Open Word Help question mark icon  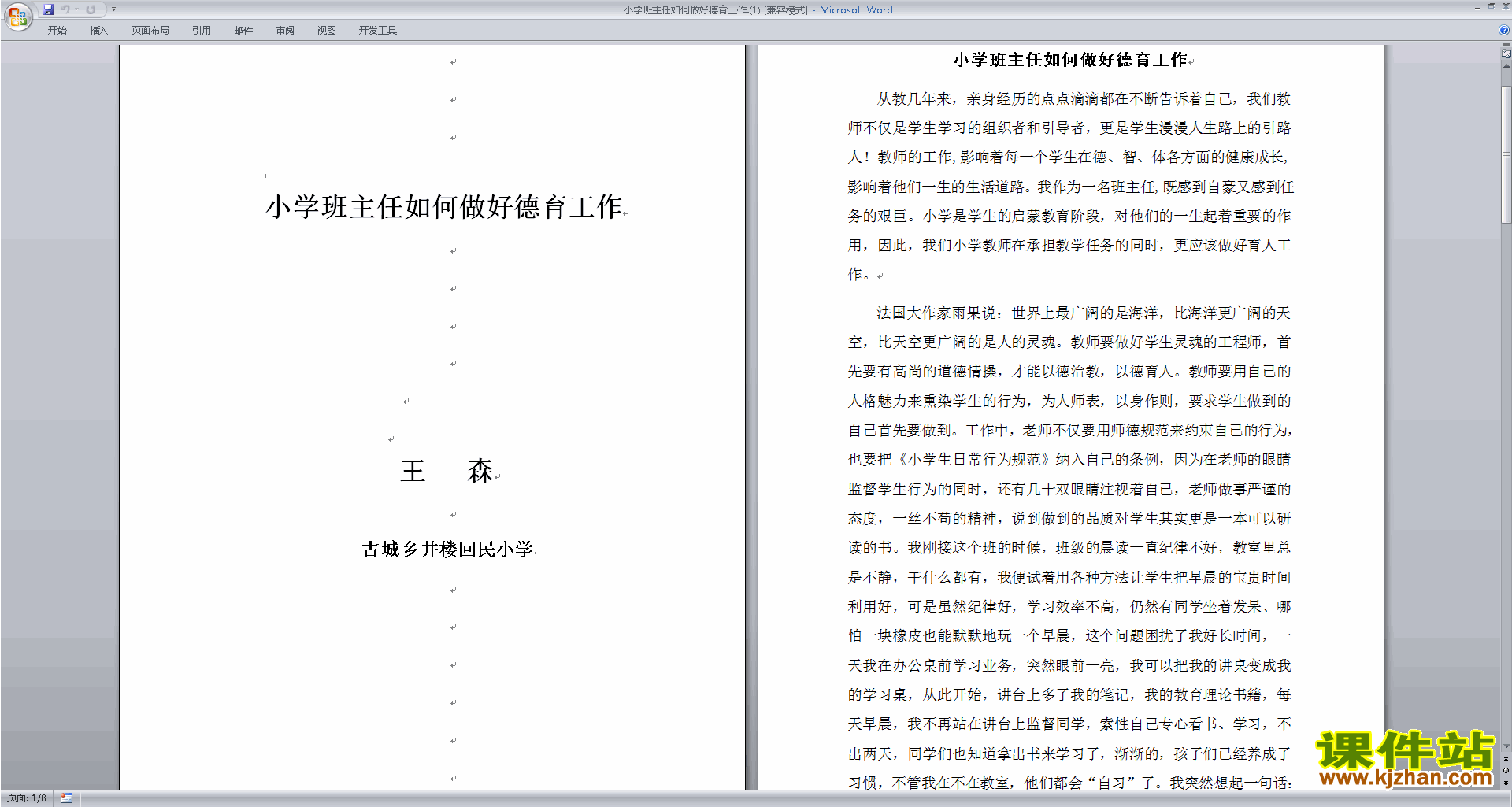[x=1504, y=31]
